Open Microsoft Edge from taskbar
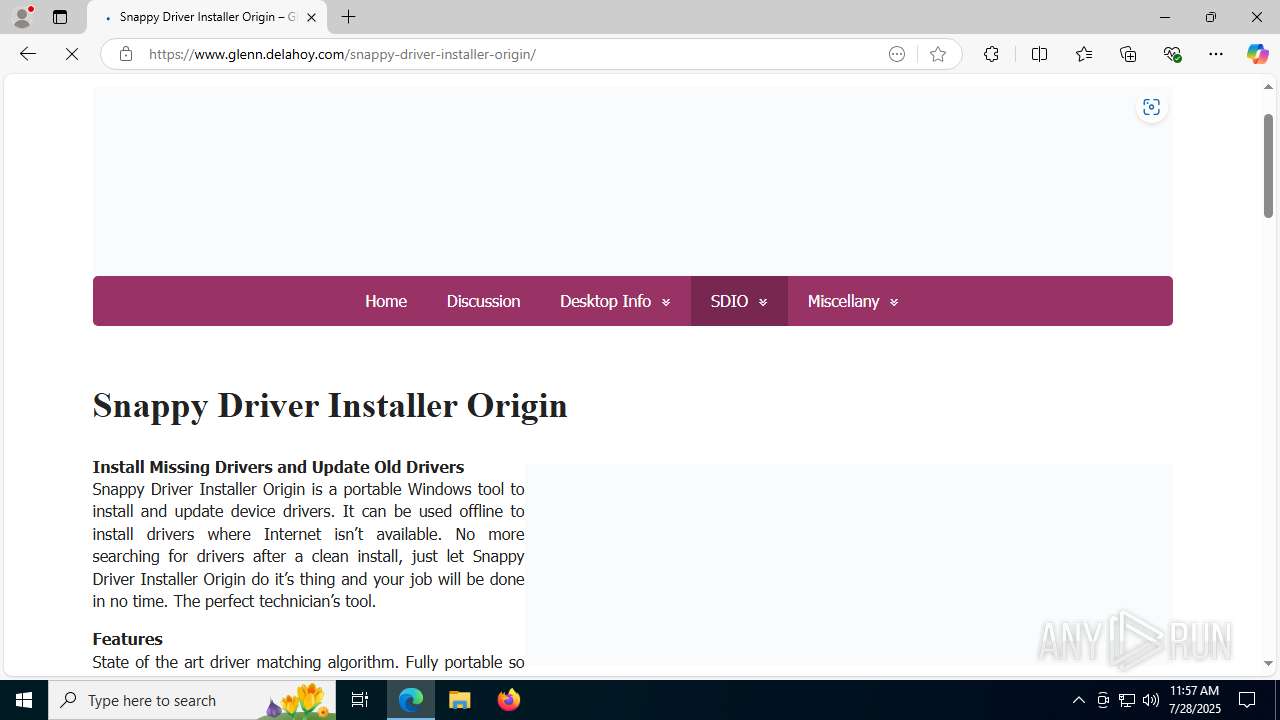Image resolution: width=1280 pixels, height=720 pixels. point(411,700)
